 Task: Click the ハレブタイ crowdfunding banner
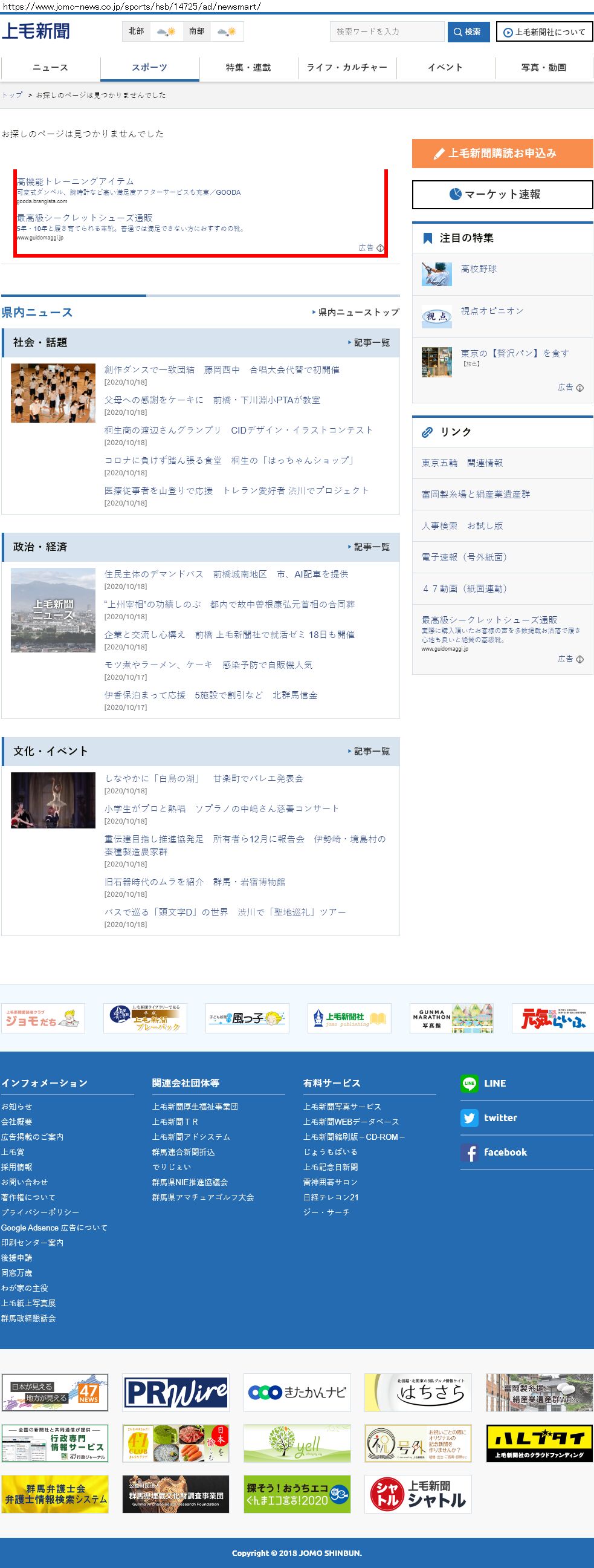539,1443
